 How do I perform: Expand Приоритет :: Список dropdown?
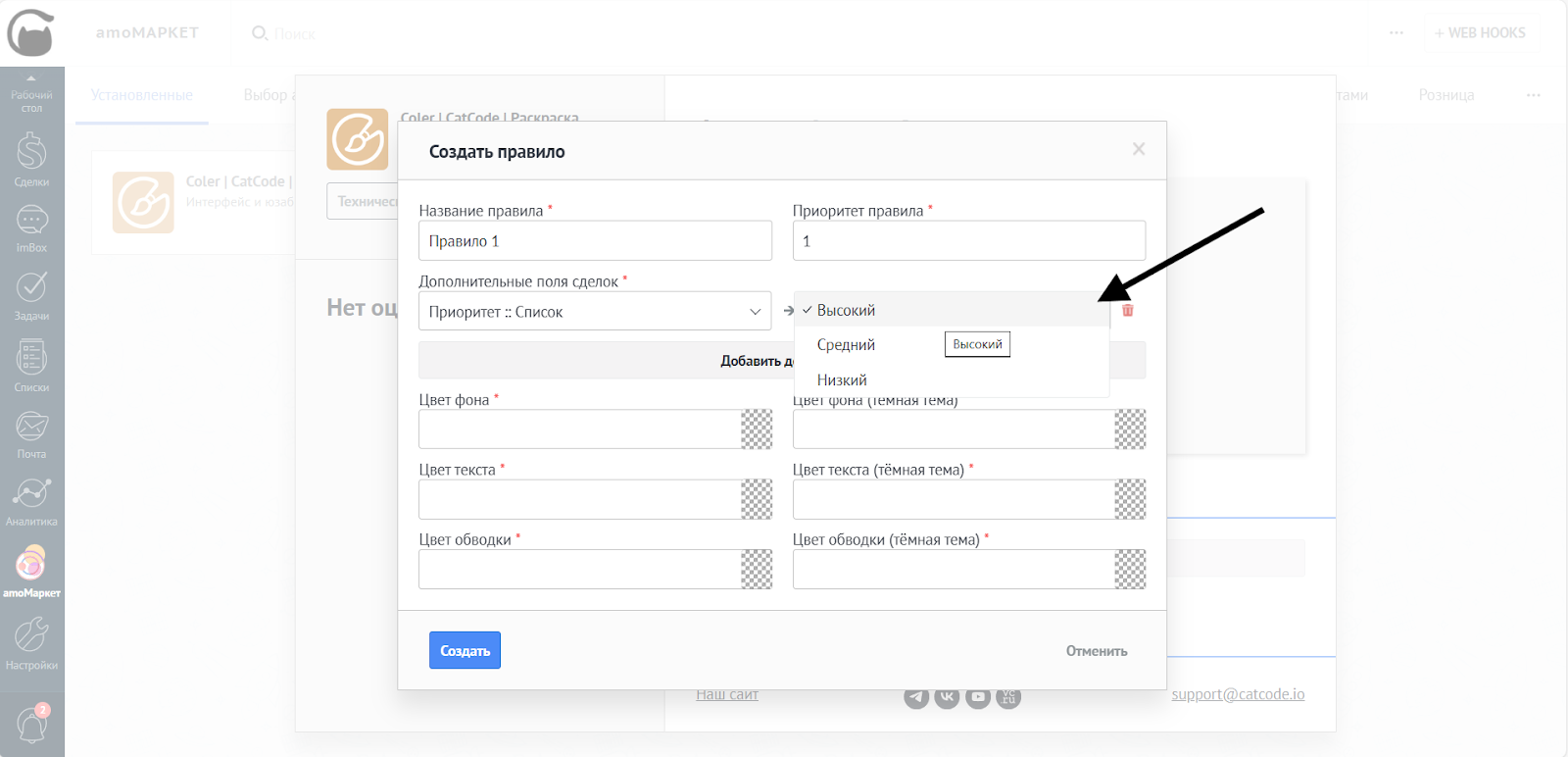pos(594,312)
